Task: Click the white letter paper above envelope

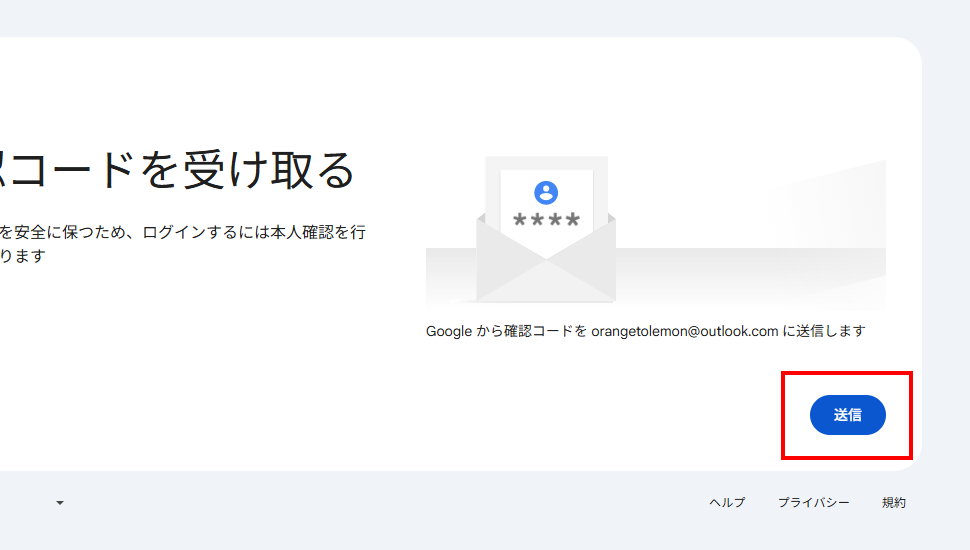Action: (546, 180)
